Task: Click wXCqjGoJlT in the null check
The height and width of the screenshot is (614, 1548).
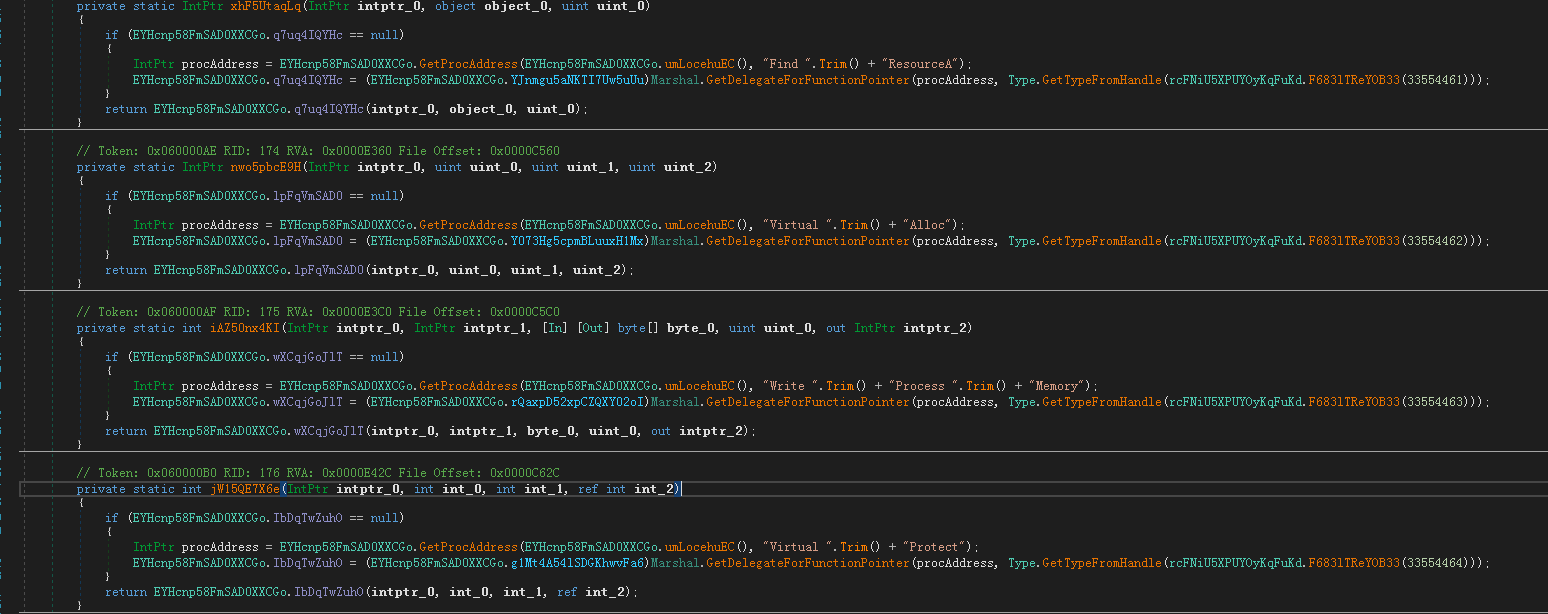Action: 308,357
